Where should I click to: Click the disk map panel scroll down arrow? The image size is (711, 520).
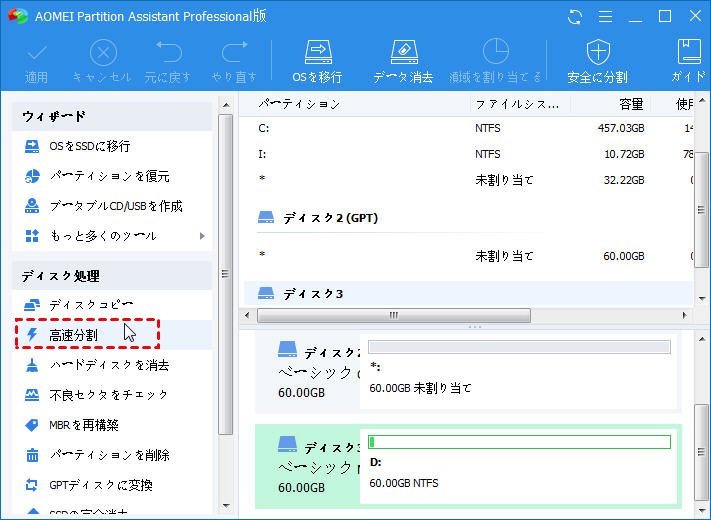coord(702,508)
